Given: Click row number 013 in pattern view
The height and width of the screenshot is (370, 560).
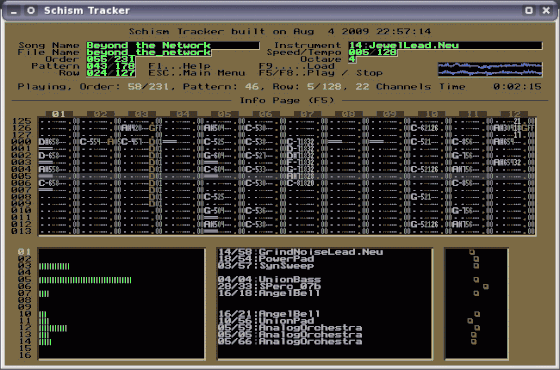Looking at the screenshot, I should point(22,231).
